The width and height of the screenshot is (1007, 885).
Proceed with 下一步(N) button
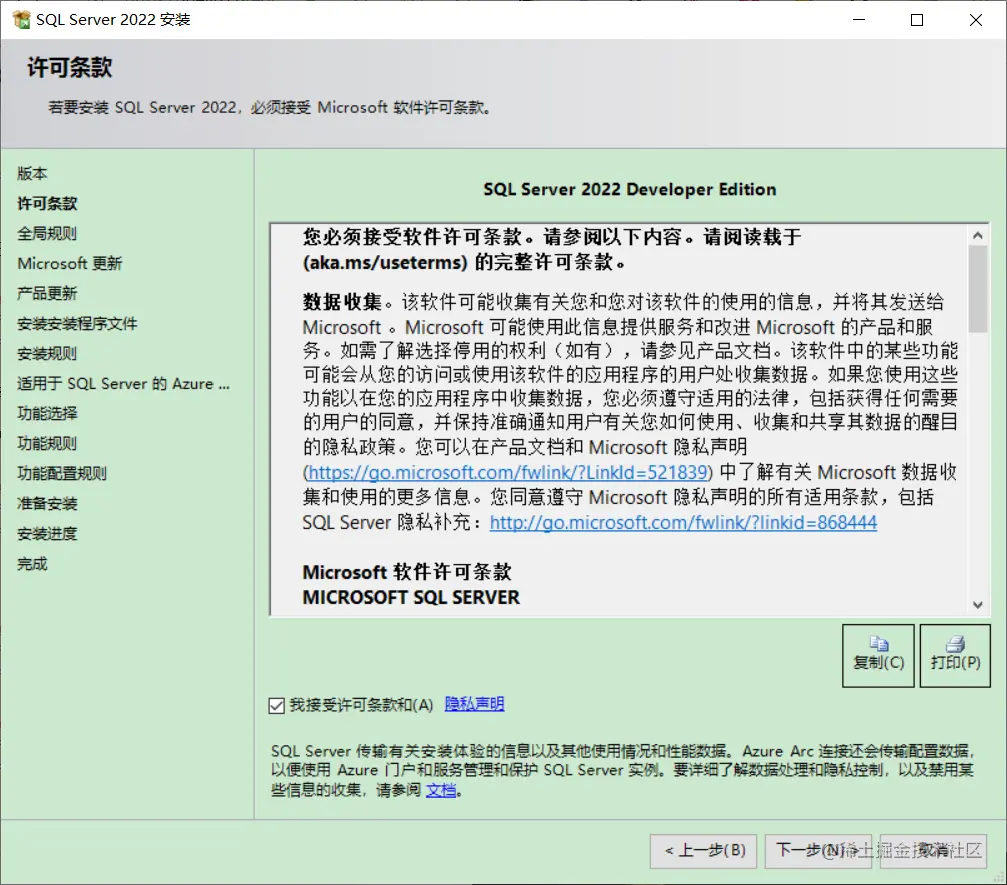[x=818, y=851]
